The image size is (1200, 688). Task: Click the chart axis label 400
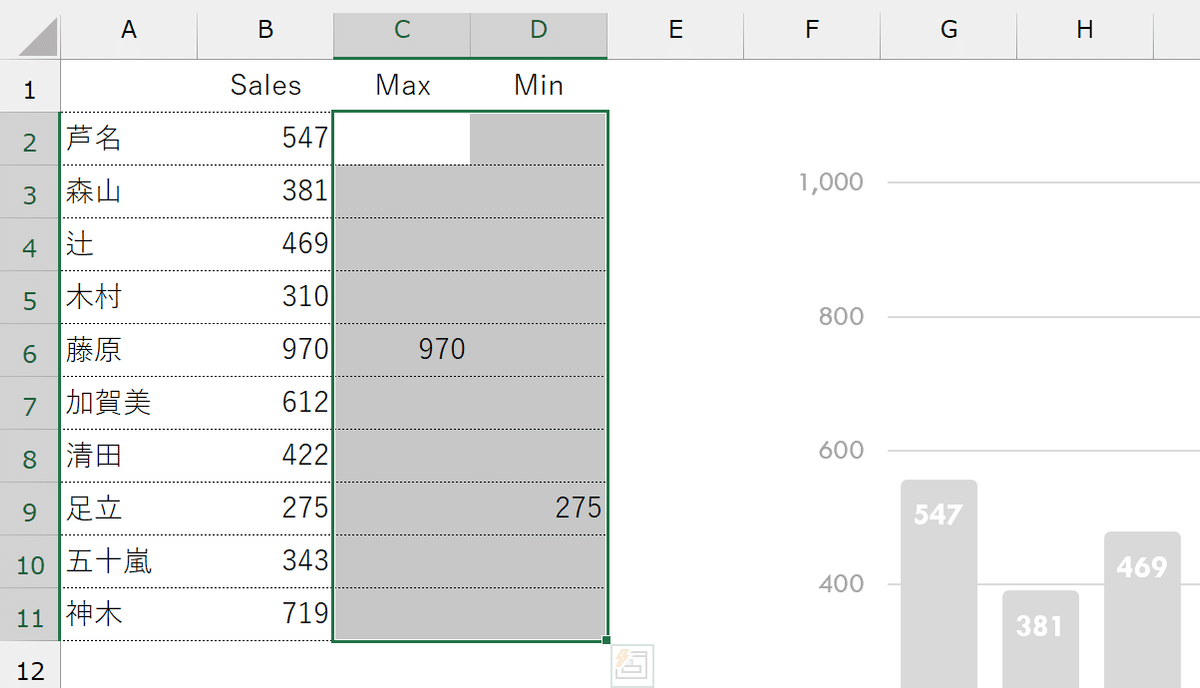tap(841, 584)
